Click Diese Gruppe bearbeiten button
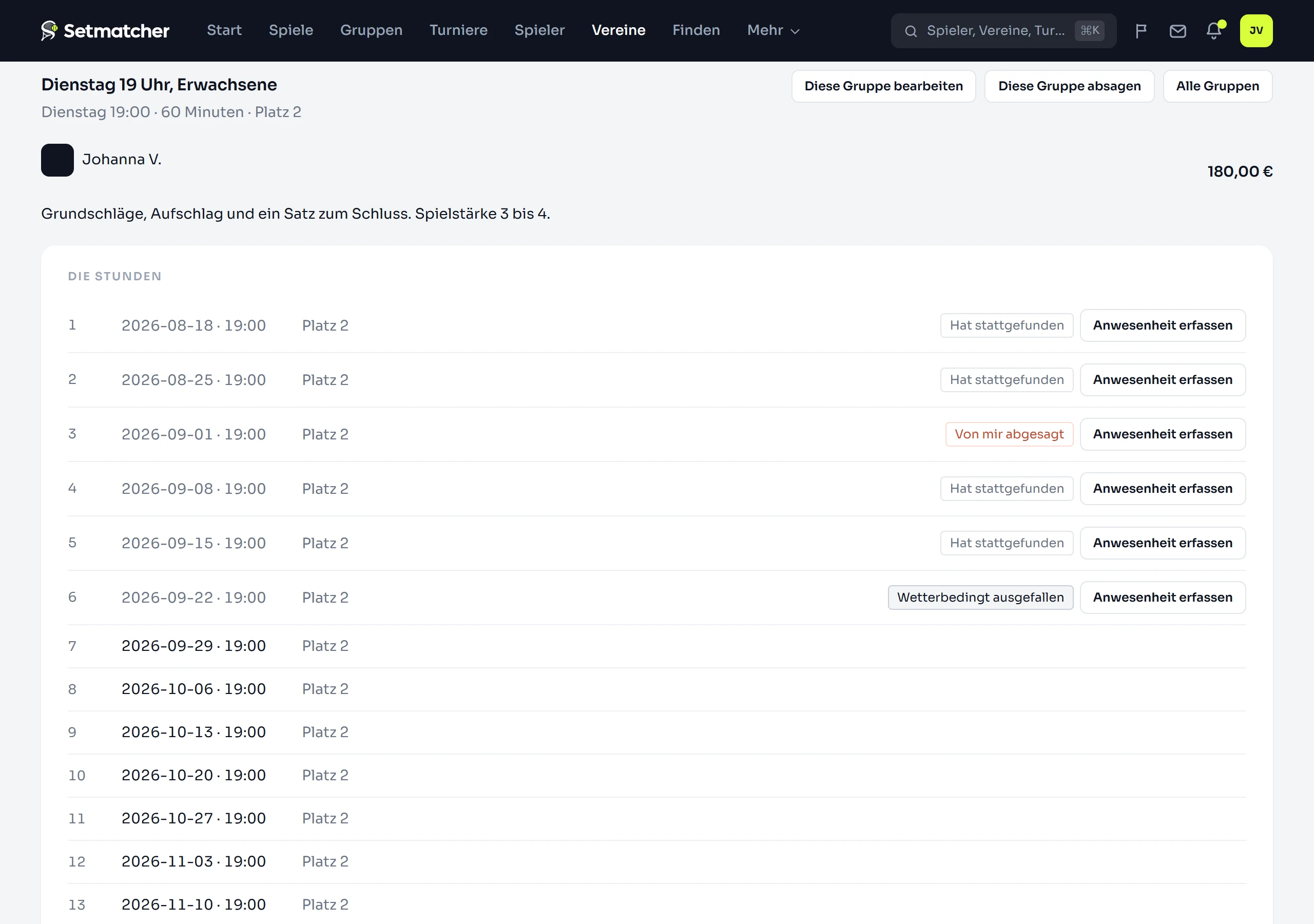The width and height of the screenshot is (1314, 924). pyautogui.click(x=883, y=86)
